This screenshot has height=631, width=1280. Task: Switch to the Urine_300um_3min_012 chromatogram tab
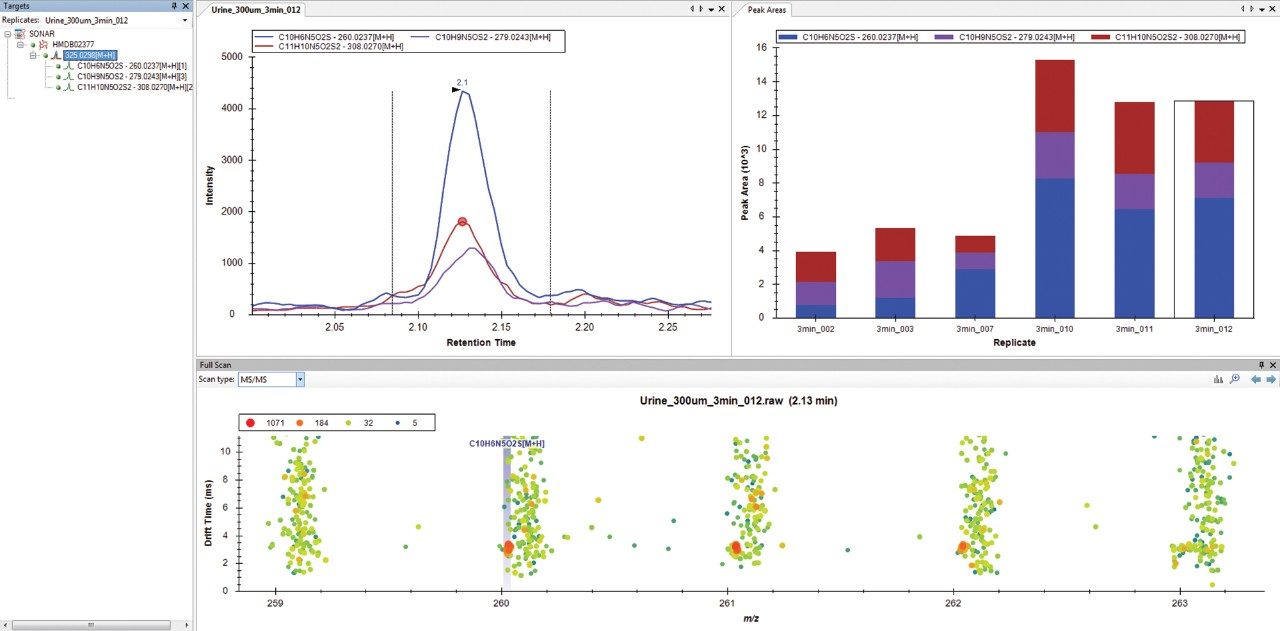[x=256, y=9]
